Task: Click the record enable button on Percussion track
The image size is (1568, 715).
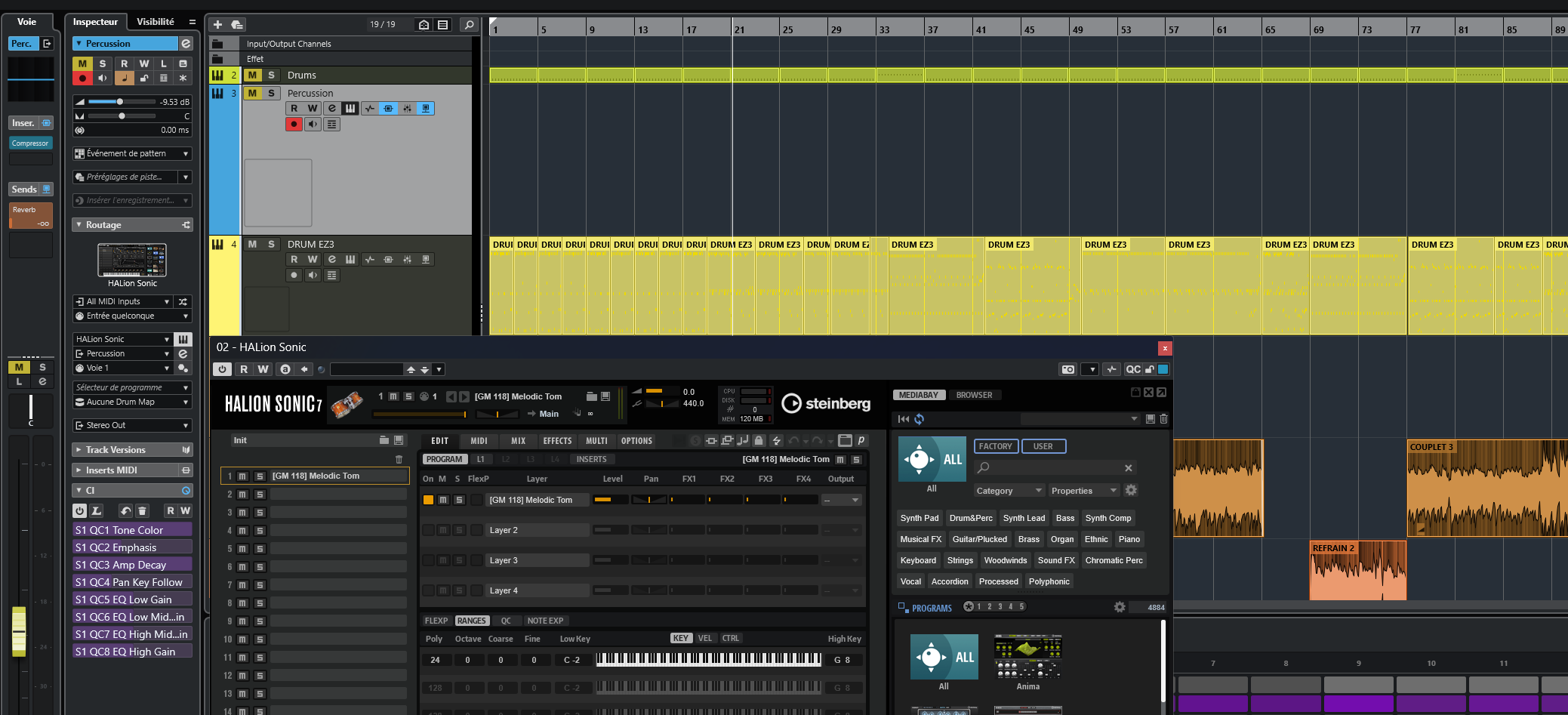Action: click(294, 125)
